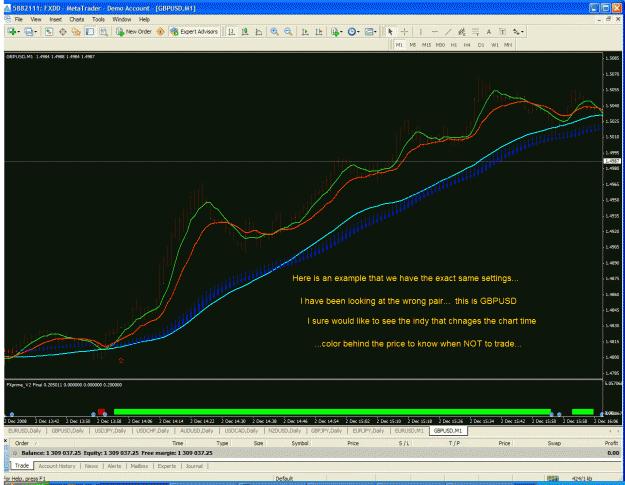Select the Trendline drawing tool
Image resolution: width=625 pixels, height=485 pixels.
pyautogui.click(x=448, y=31)
